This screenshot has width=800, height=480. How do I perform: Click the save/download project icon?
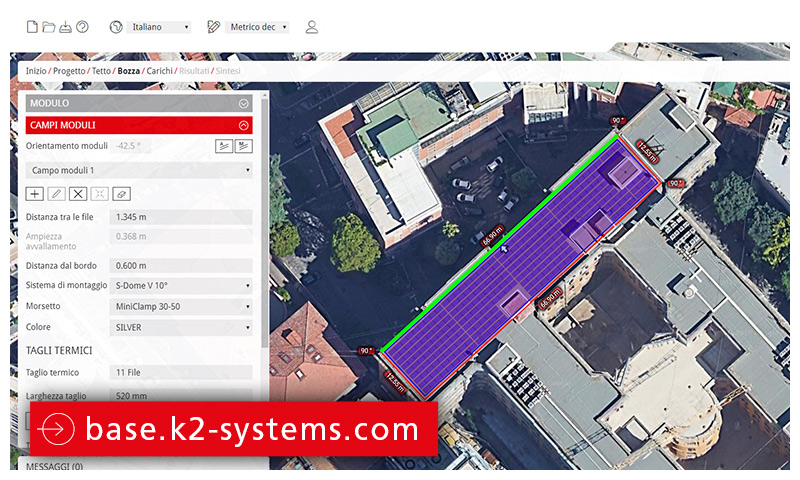65,27
